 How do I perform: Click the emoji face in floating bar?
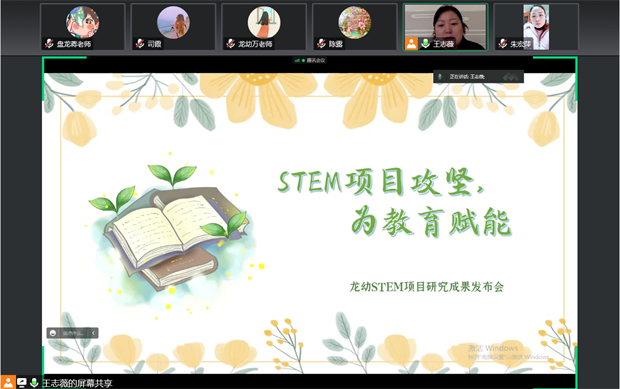point(53,333)
